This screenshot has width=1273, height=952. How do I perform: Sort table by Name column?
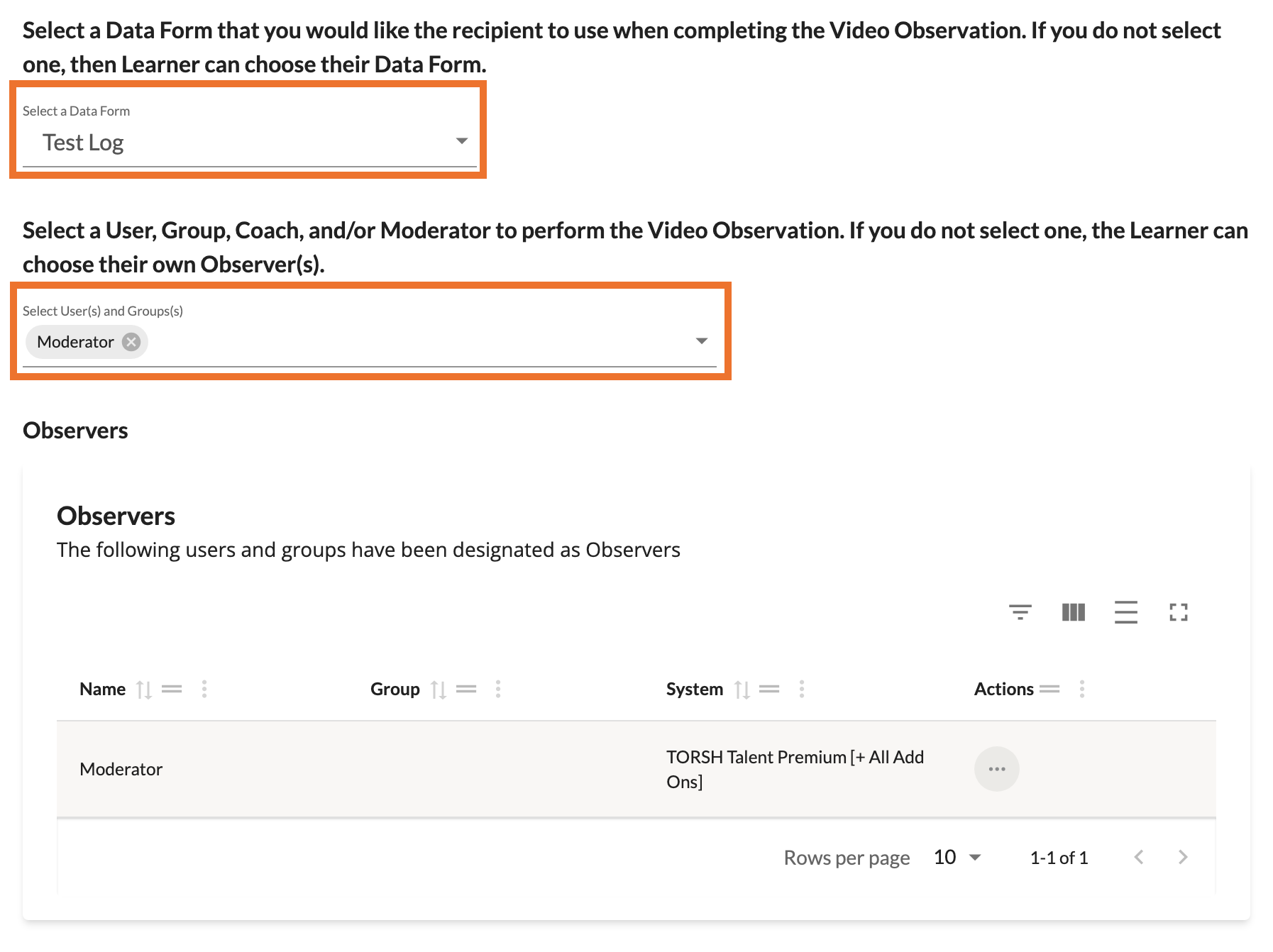tap(144, 690)
